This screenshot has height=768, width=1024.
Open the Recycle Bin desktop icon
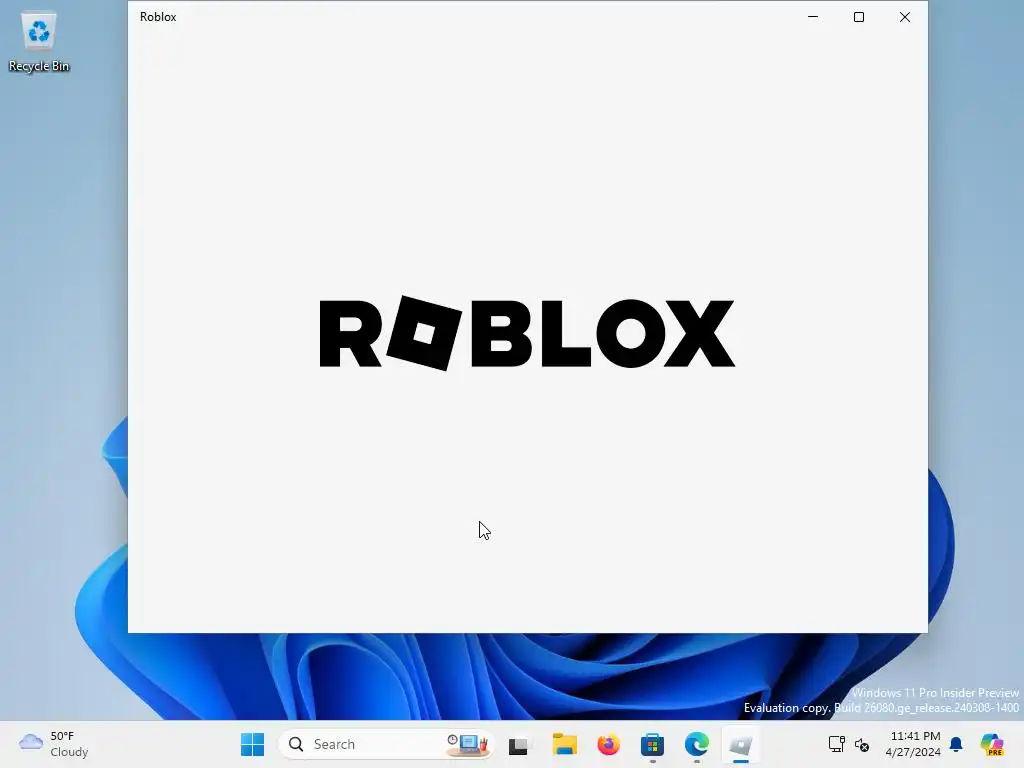click(x=39, y=42)
